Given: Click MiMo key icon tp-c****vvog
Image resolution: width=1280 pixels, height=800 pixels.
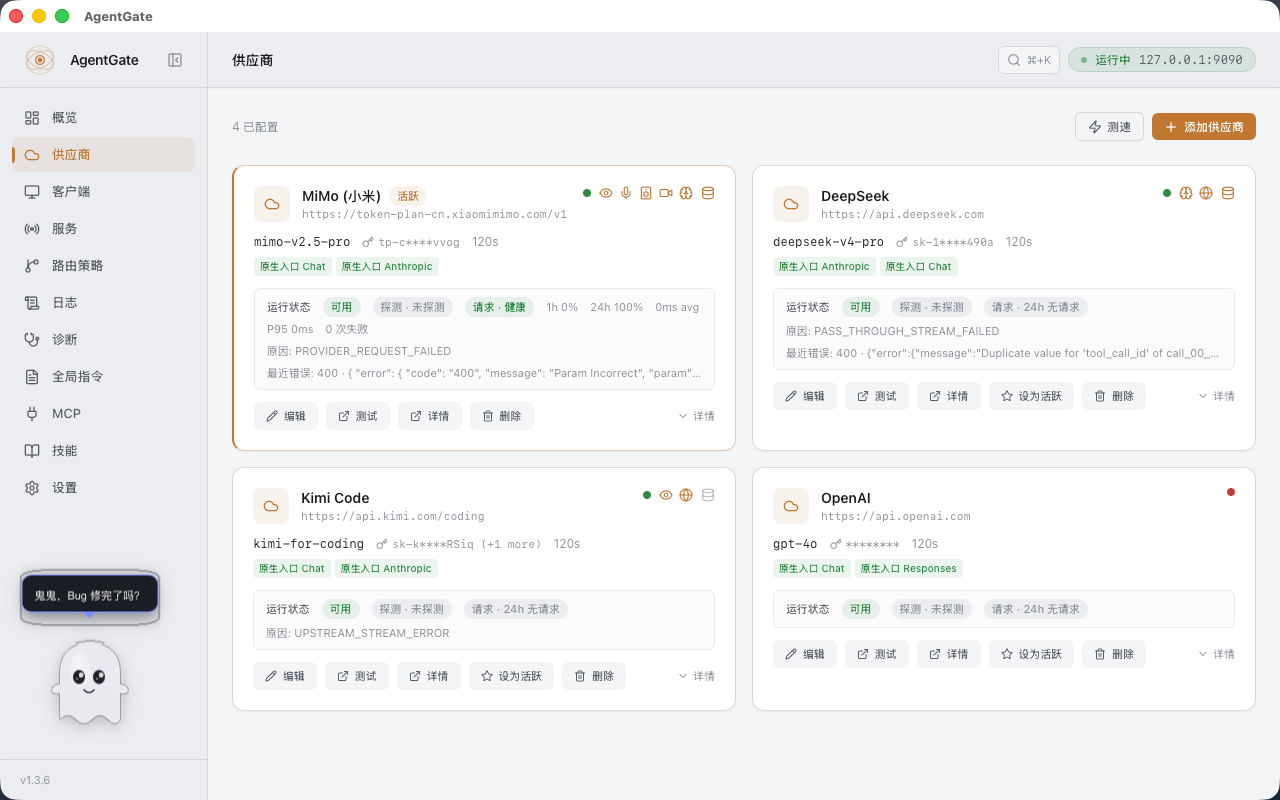Looking at the screenshot, I should click(368, 242).
